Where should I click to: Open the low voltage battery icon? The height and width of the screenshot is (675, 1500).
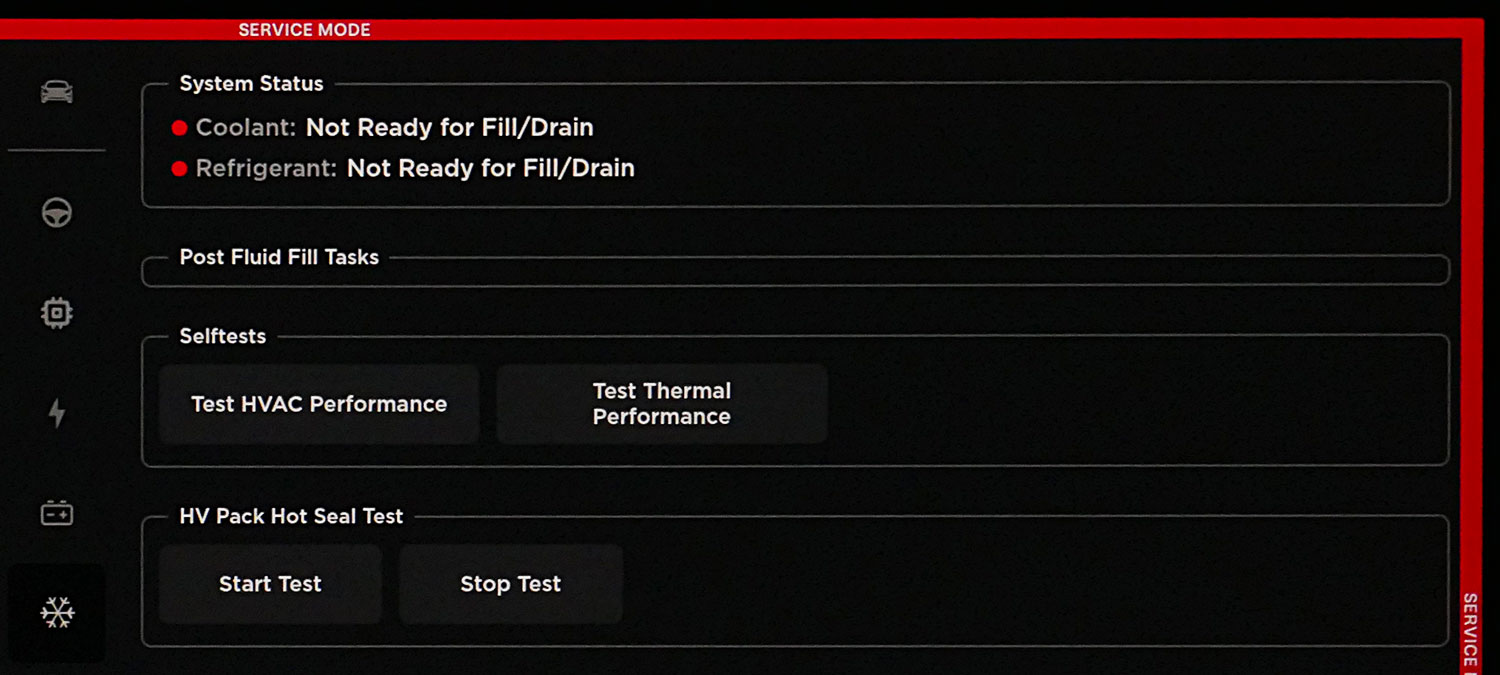pos(57,513)
